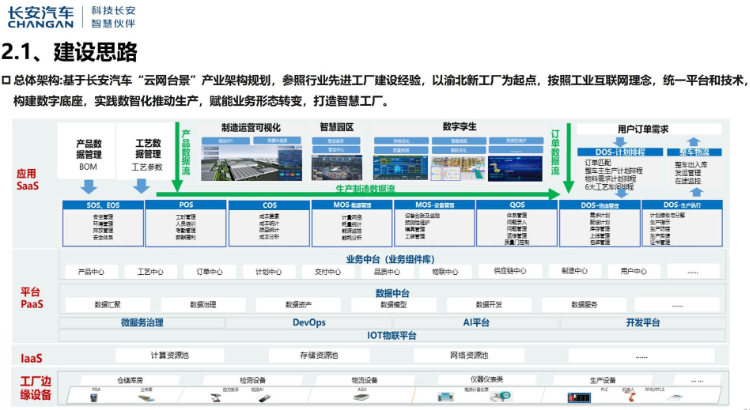
Task: Open the 智慧园区 dashboard thumbnail
Action: pyautogui.click(x=336, y=167)
